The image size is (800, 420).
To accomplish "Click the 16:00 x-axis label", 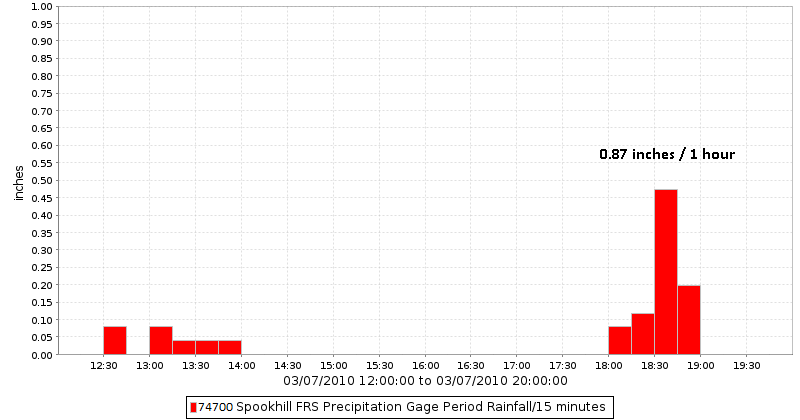I will (x=426, y=366).
